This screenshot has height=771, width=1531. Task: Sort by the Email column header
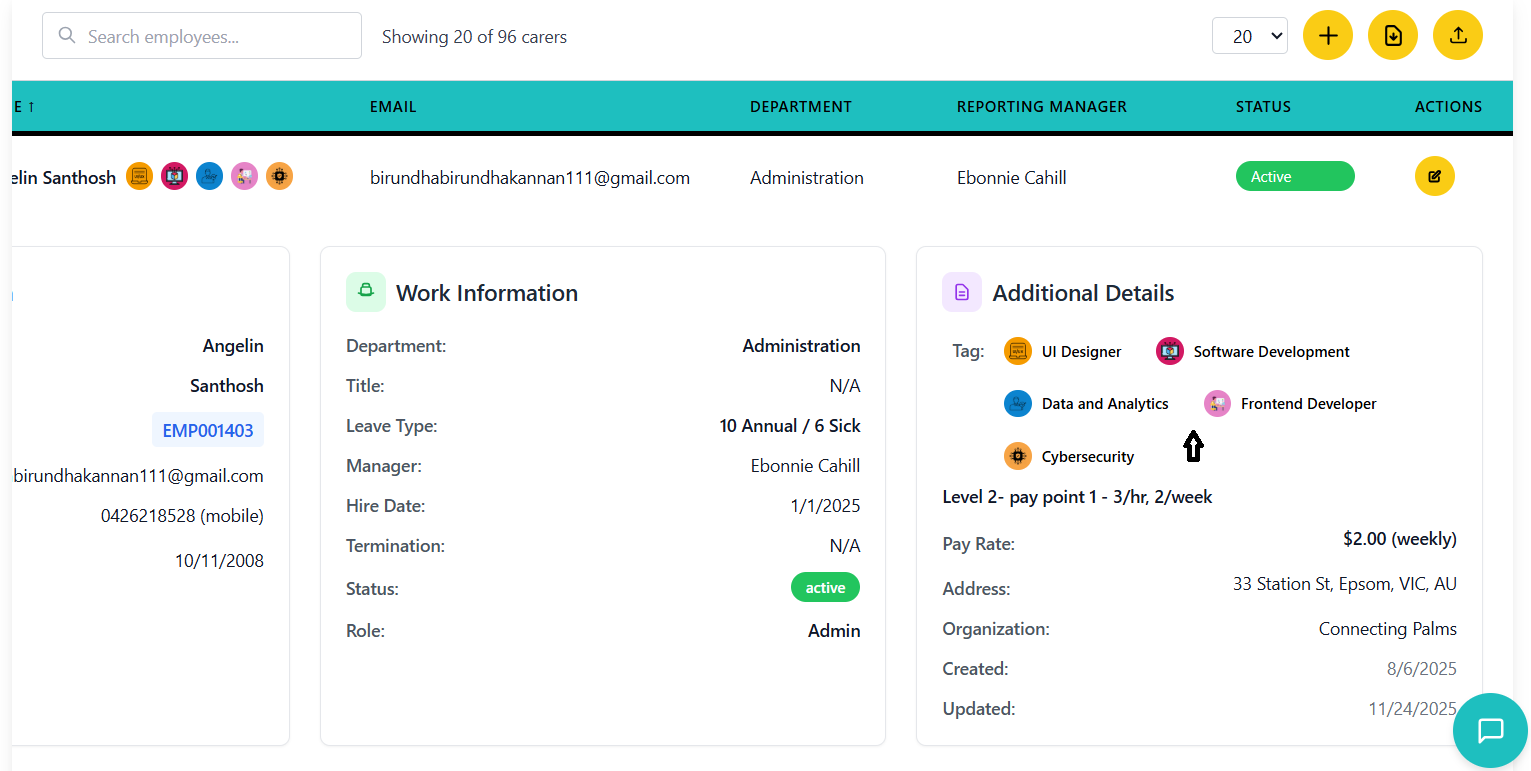tap(393, 107)
